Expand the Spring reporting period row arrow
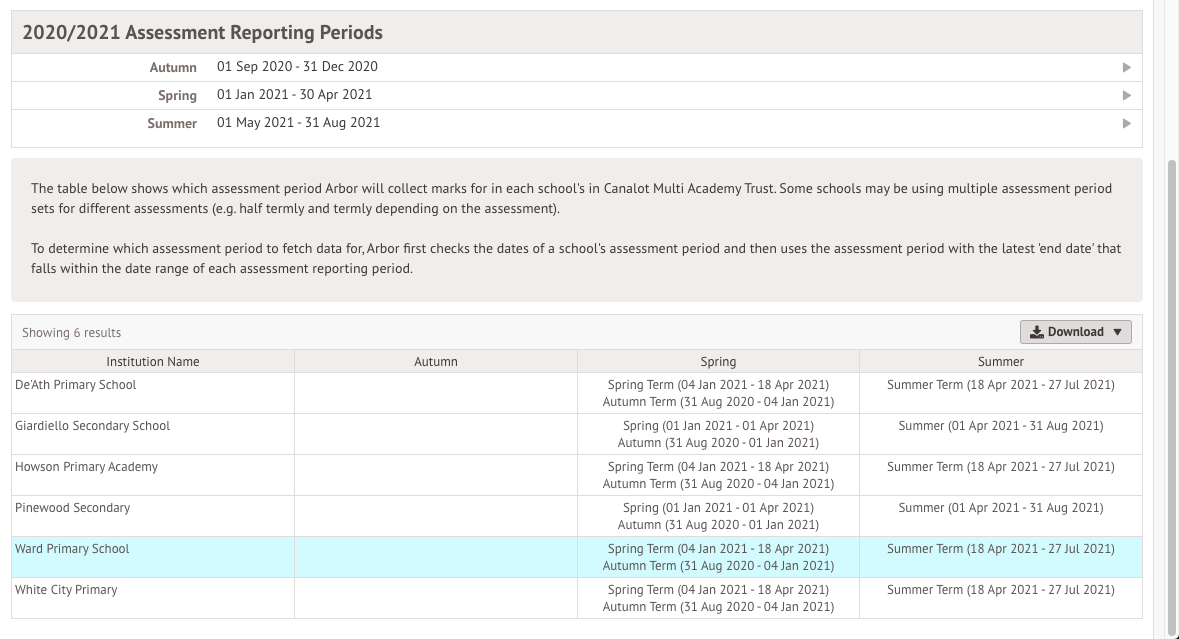 pyautogui.click(x=1126, y=95)
